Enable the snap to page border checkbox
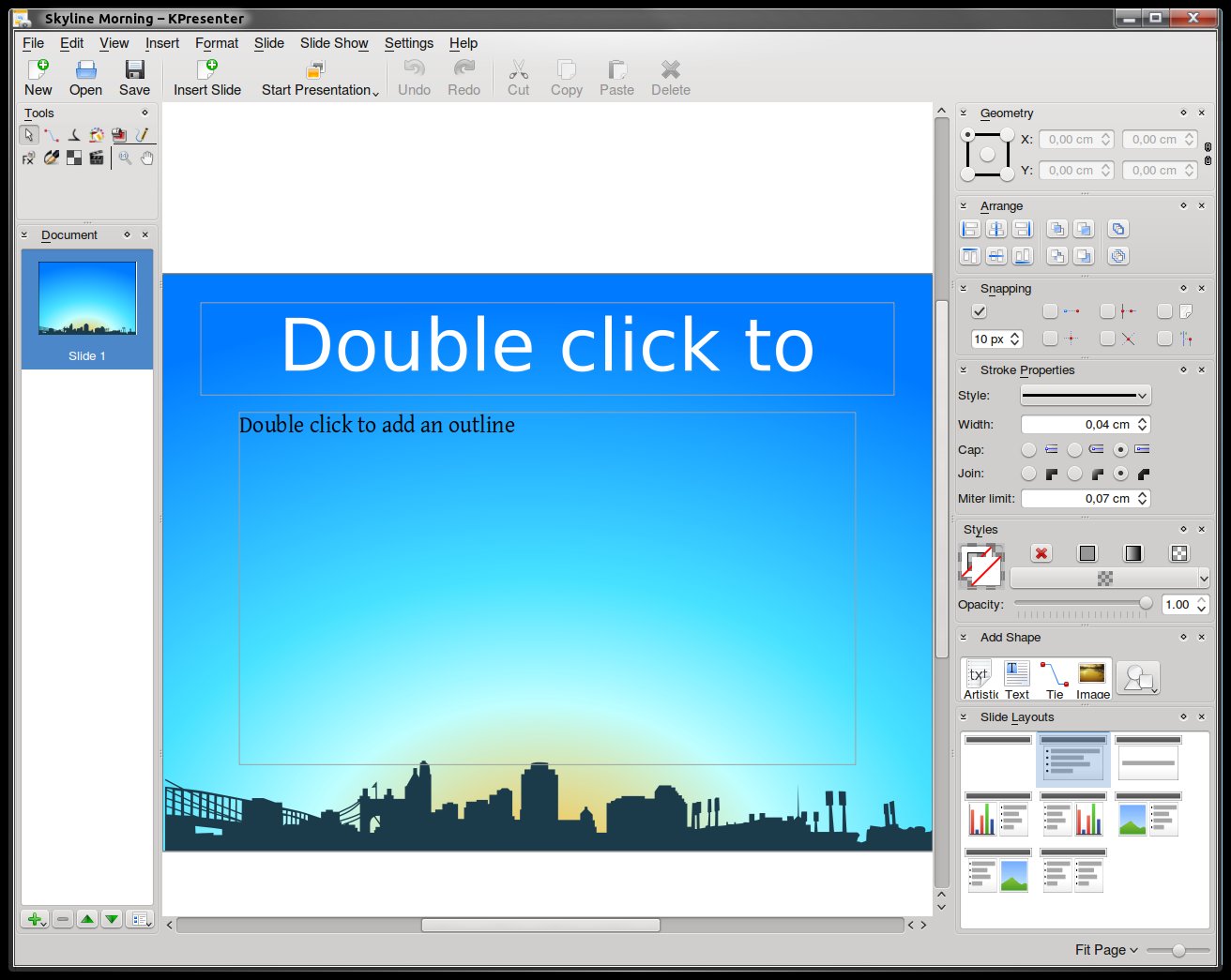Image resolution: width=1231 pixels, height=980 pixels. (1165, 311)
